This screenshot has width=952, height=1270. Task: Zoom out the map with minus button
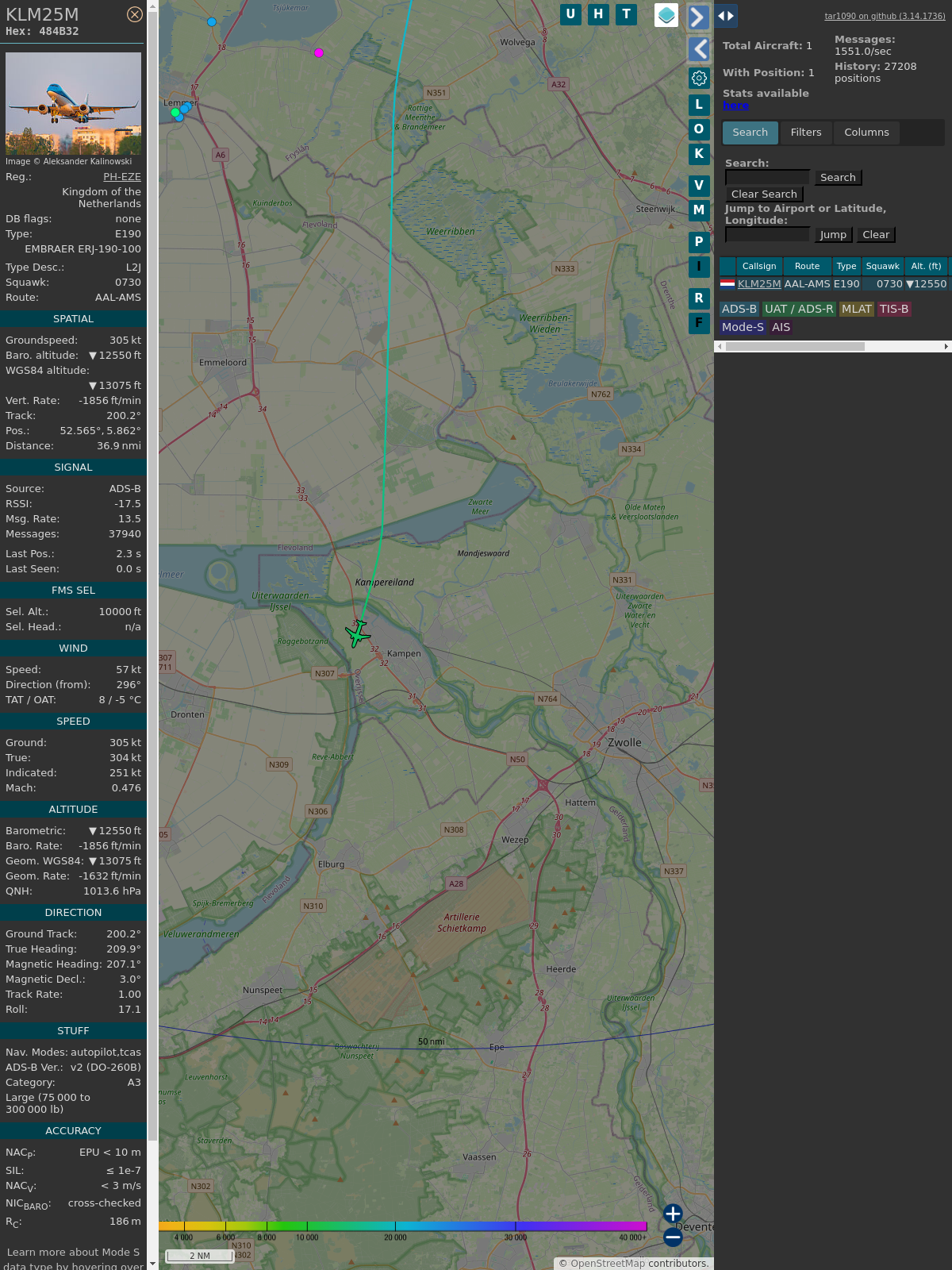pos(673,1237)
